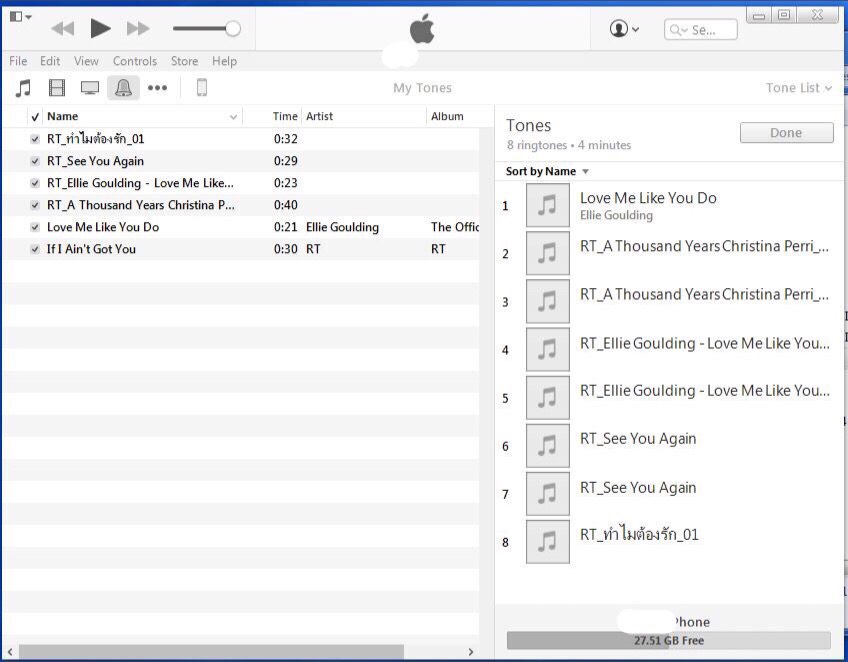Click the scroll right arrow
The image size is (848, 662).
tap(471, 652)
